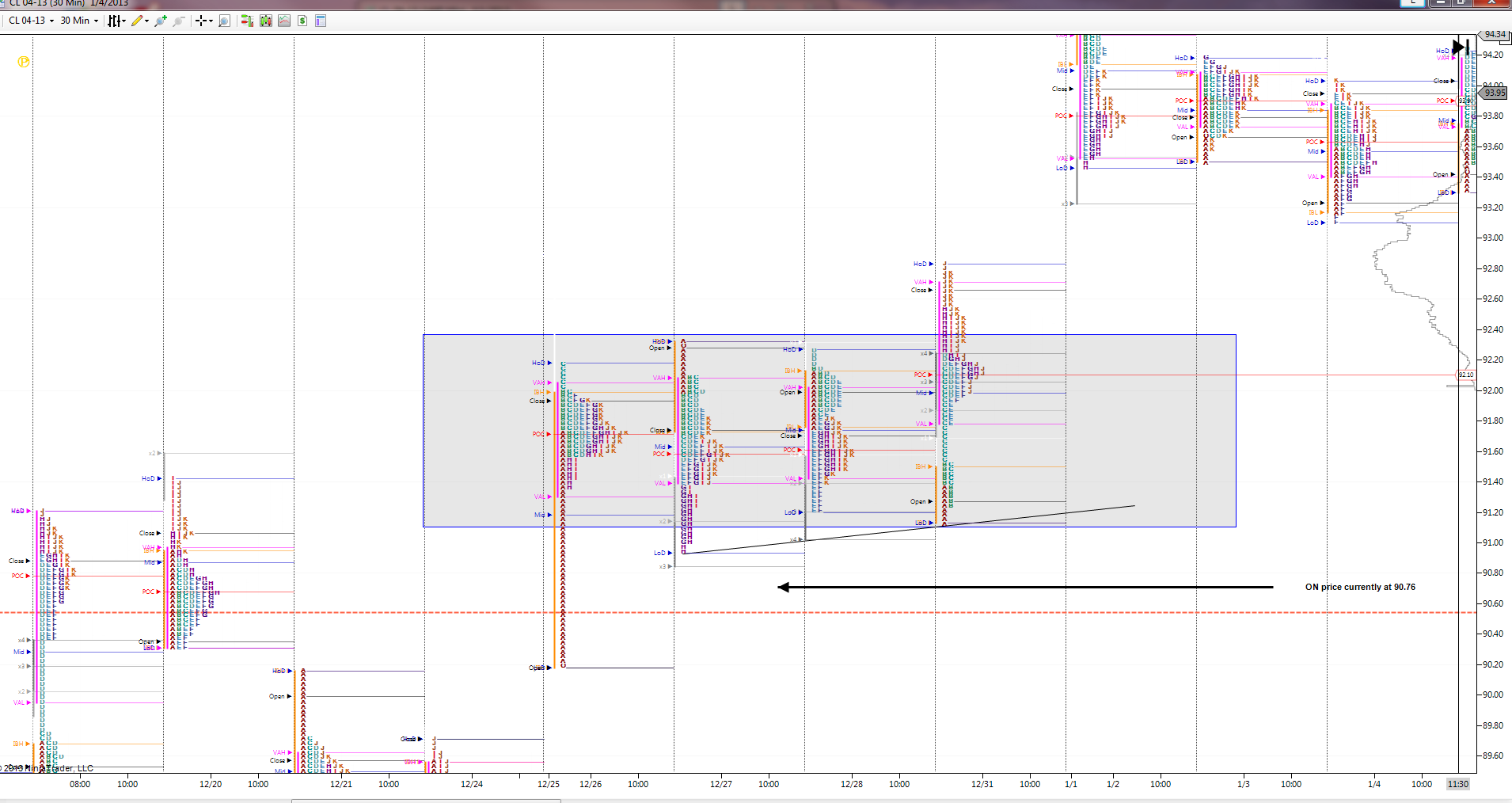Click the 12/27 date axis label
This screenshot has height=803, width=1512.
pyautogui.click(x=721, y=784)
